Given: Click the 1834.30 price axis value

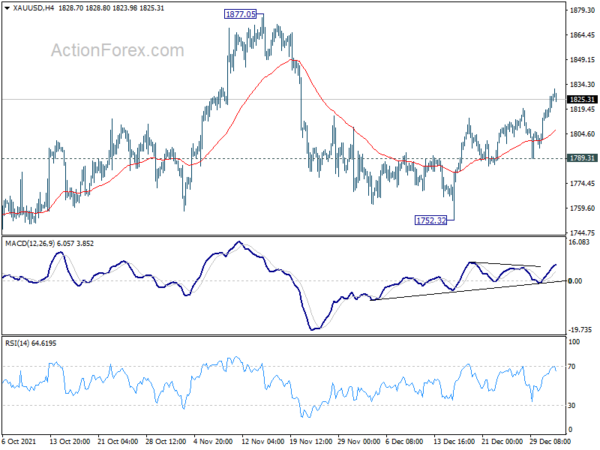Looking at the screenshot, I should click(x=582, y=85).
